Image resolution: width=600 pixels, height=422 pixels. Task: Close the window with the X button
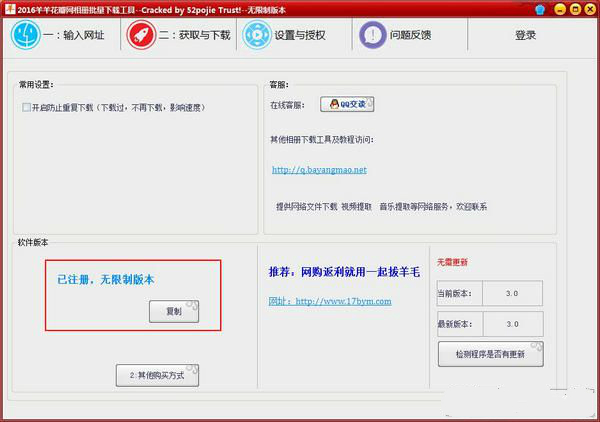click(x=590, y=9)
